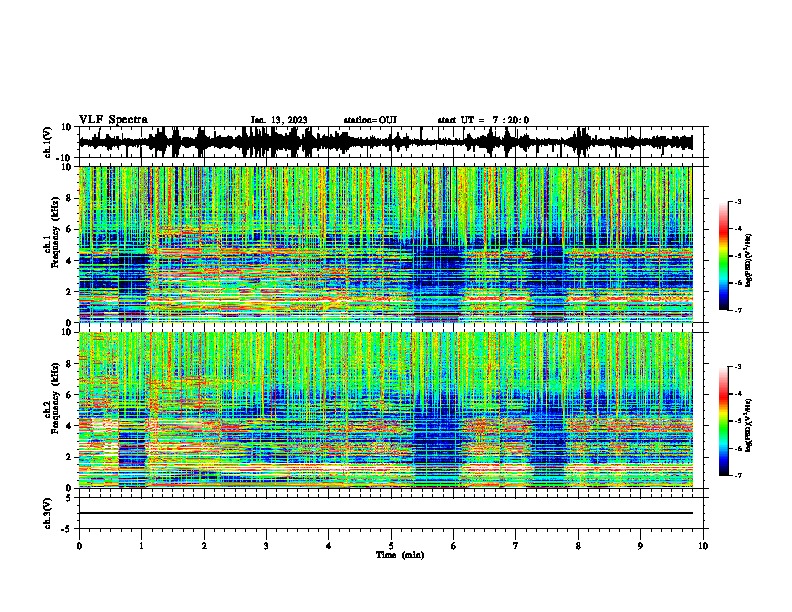Click inside the ch.2 spectrogram panel

[x=385, y=410]
